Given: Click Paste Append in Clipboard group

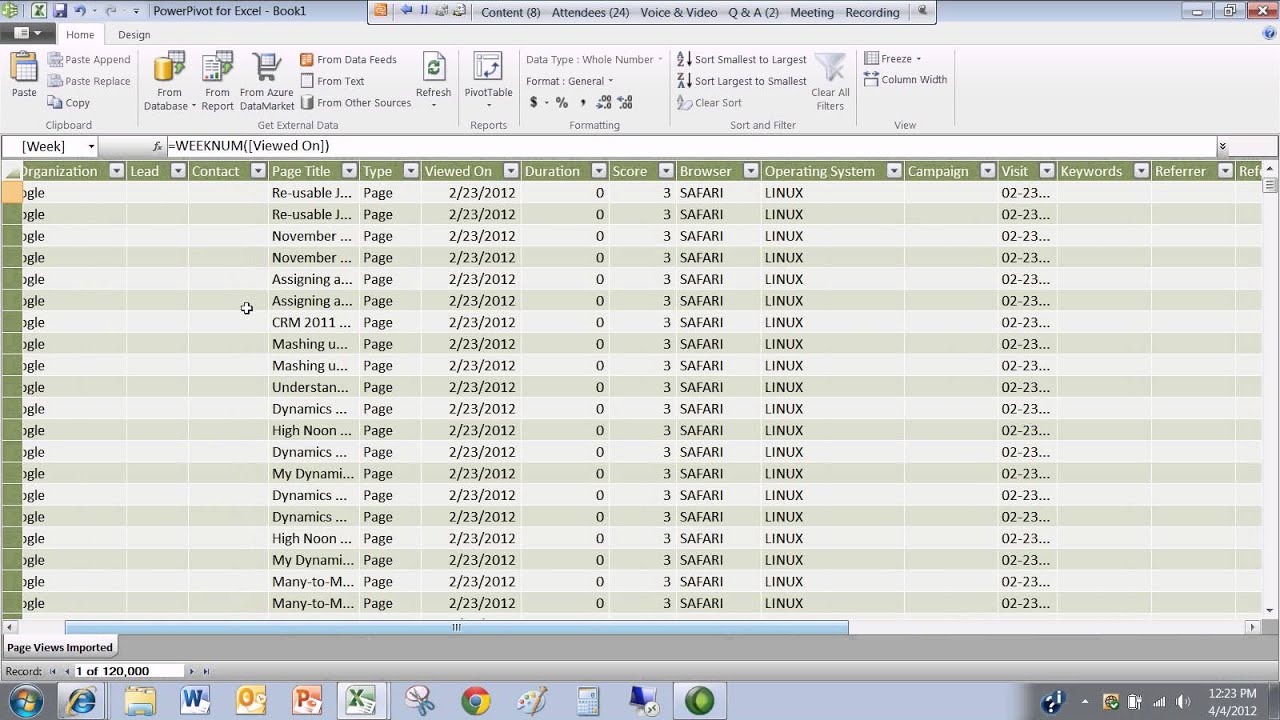Looking at the screenshot, I should (89, 60).
